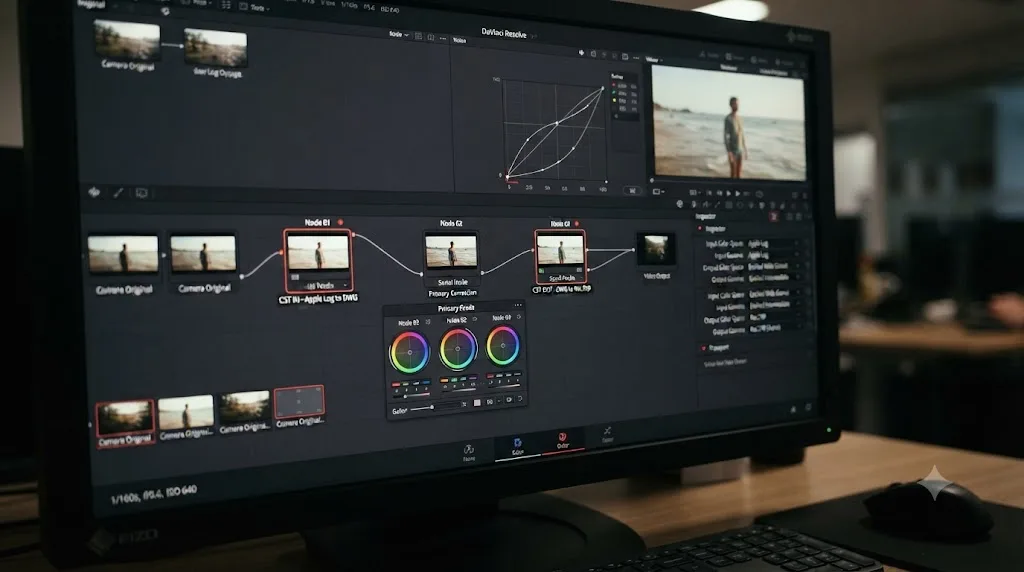
Task: Select the Camera Original still in the top gallery
Action: [x=127, y=40]
